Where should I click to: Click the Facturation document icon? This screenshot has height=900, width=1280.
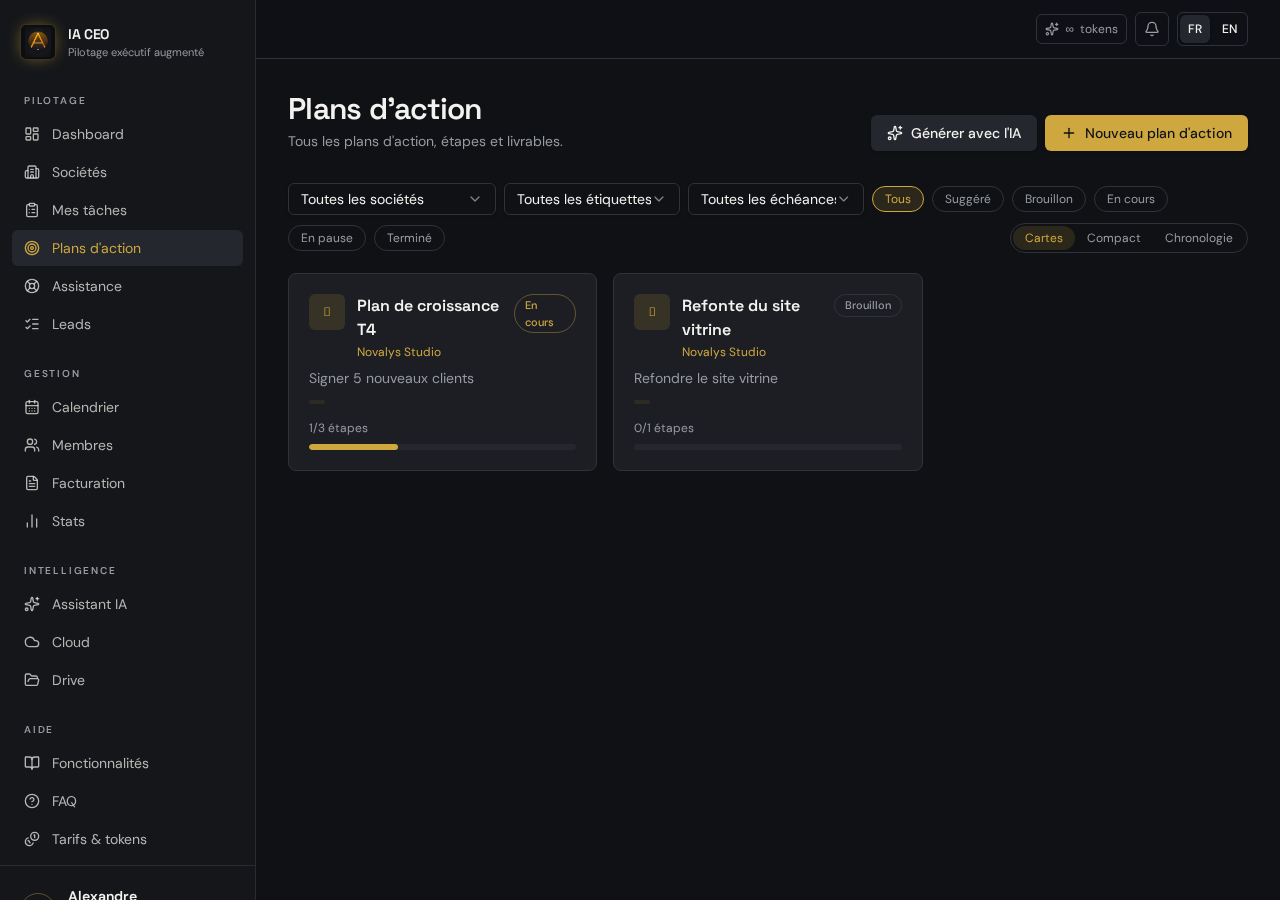(32, 483)
